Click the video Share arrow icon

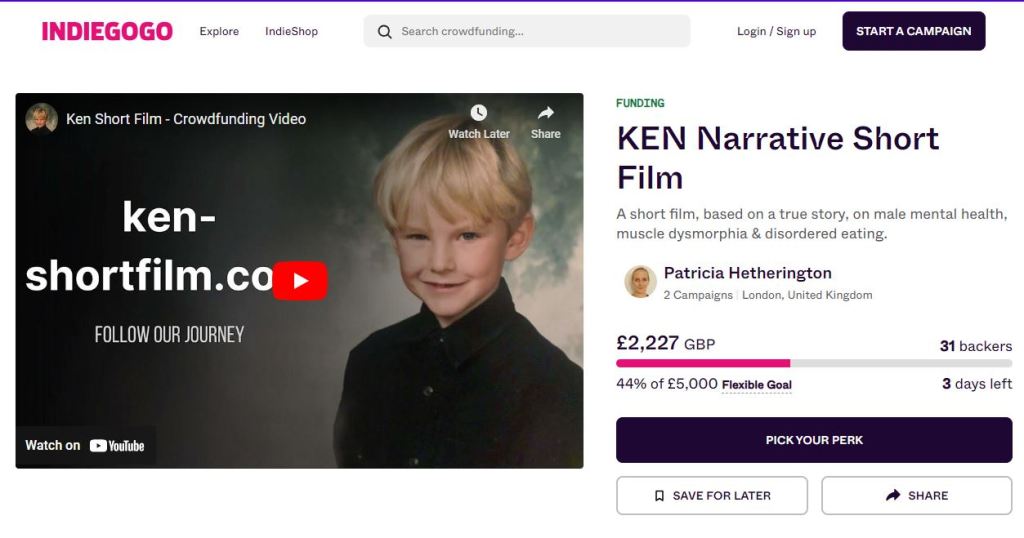click(546, 113)
